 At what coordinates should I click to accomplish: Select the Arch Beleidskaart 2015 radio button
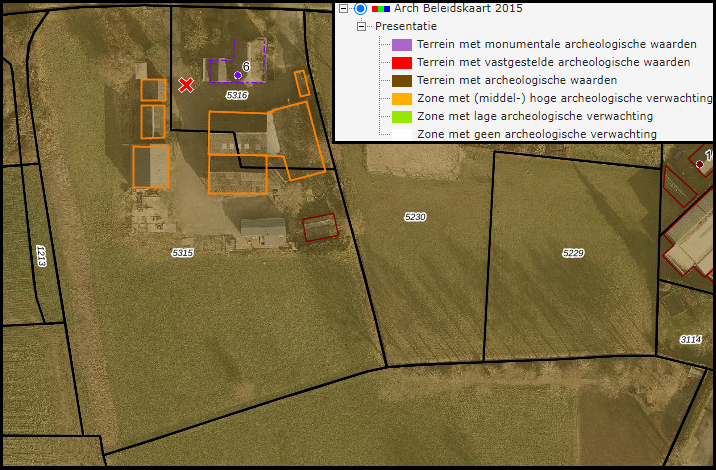(360, 8)
